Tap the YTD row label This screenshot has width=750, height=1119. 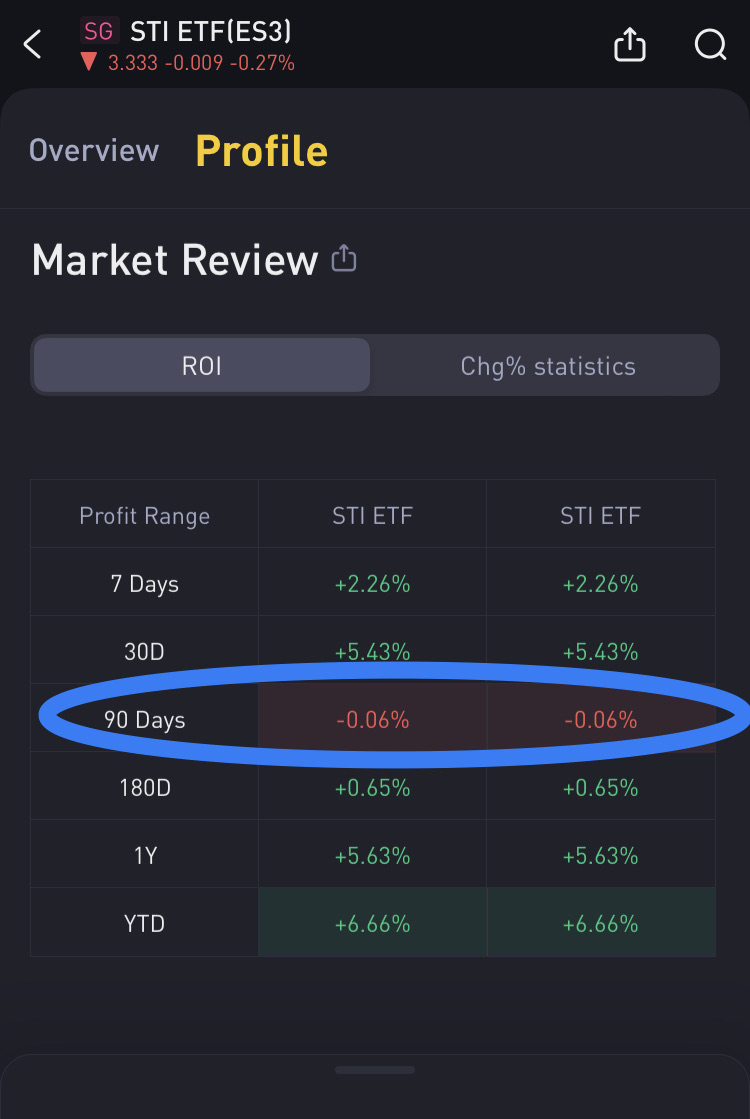pos(144,924)
